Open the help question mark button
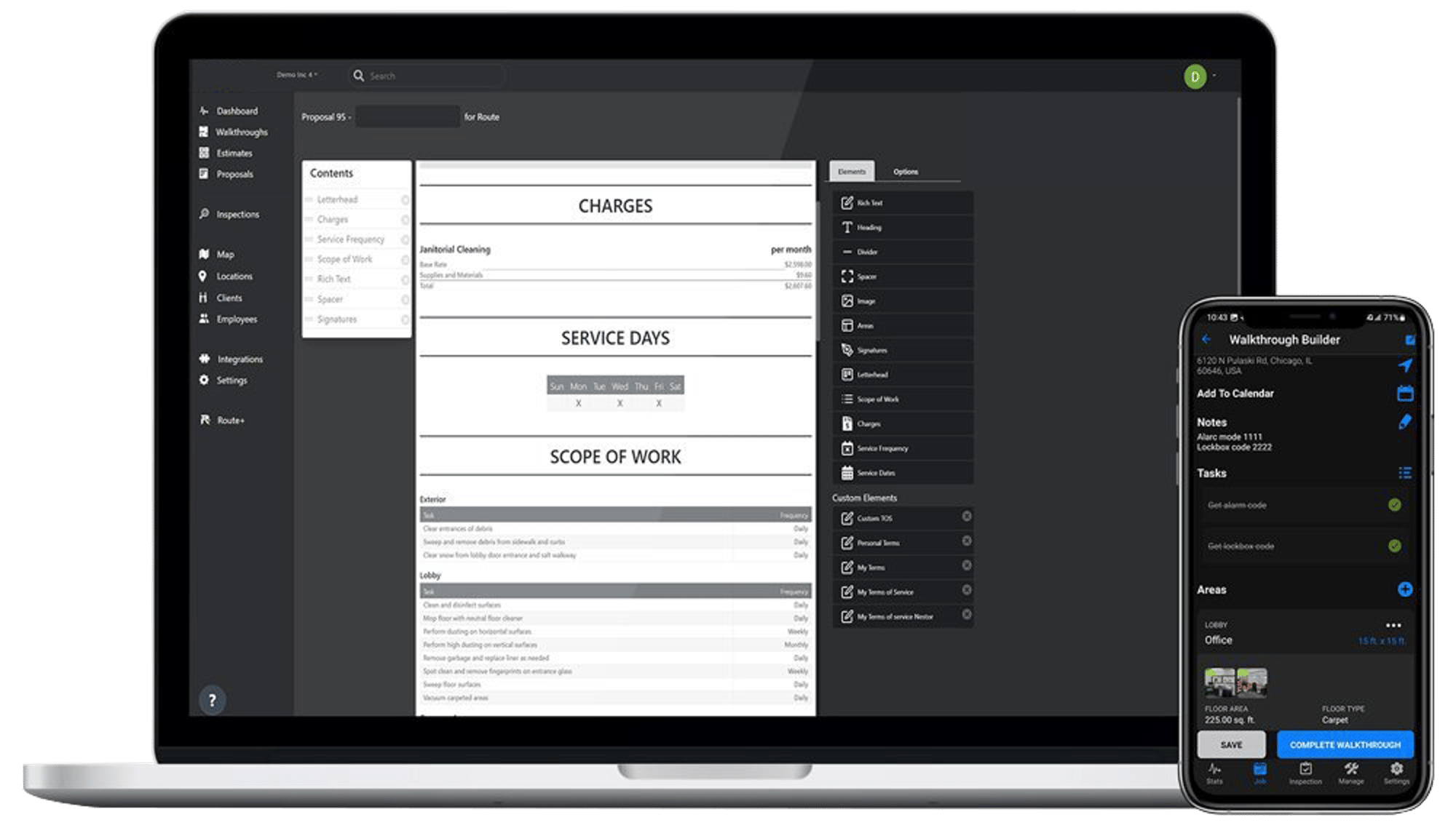Viewport: 1456px width, 828px height. tap(212, 700)
